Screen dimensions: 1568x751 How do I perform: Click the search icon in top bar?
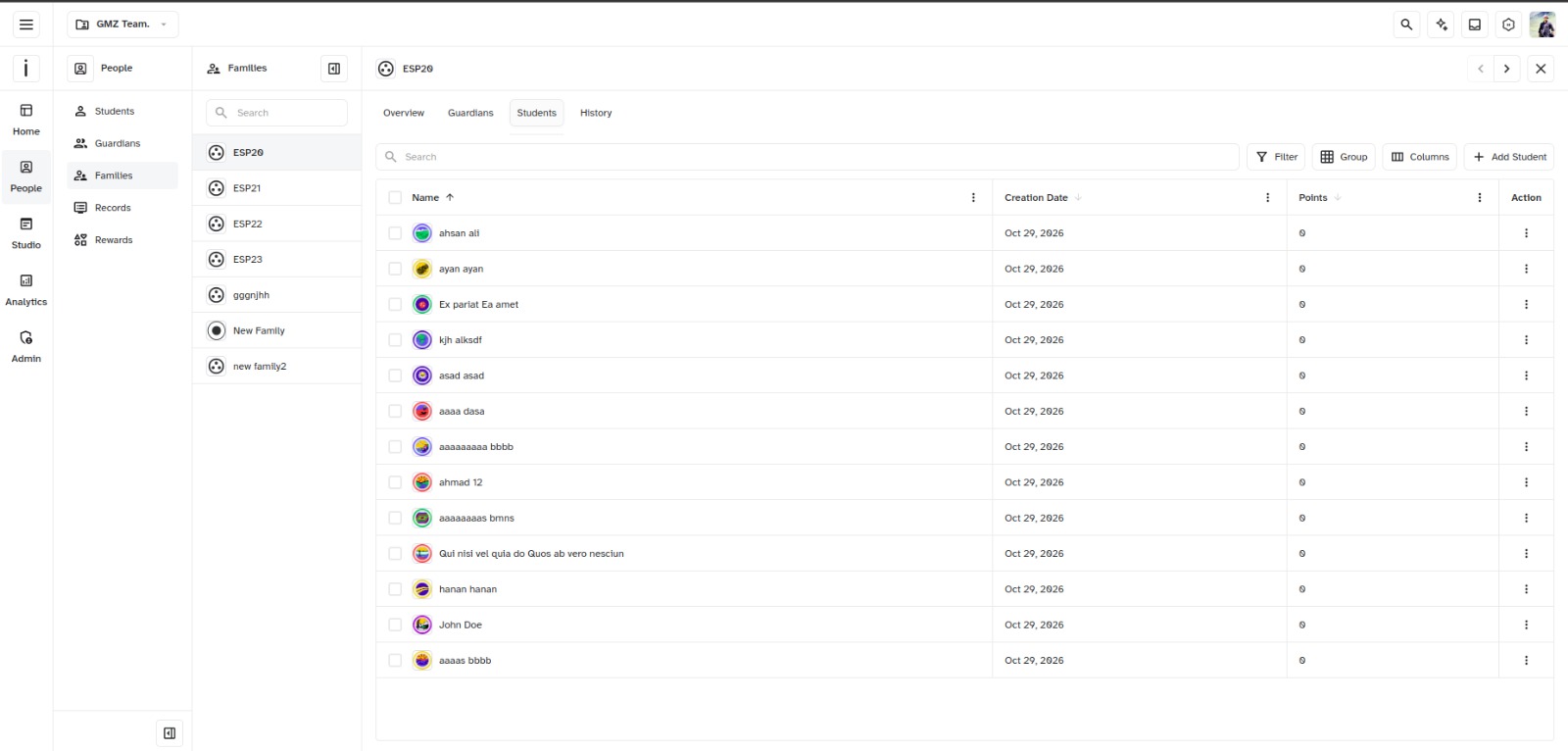[1406, 25]
